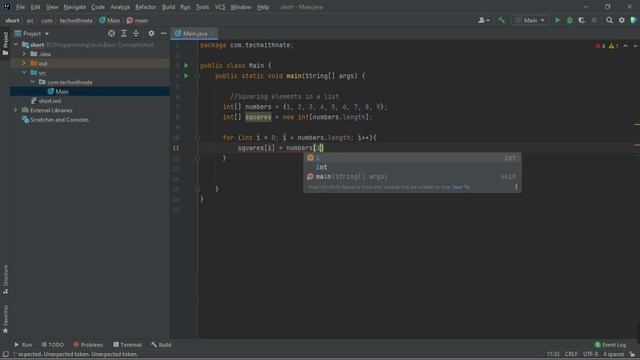Change 4 spaces indent setting

613,354
